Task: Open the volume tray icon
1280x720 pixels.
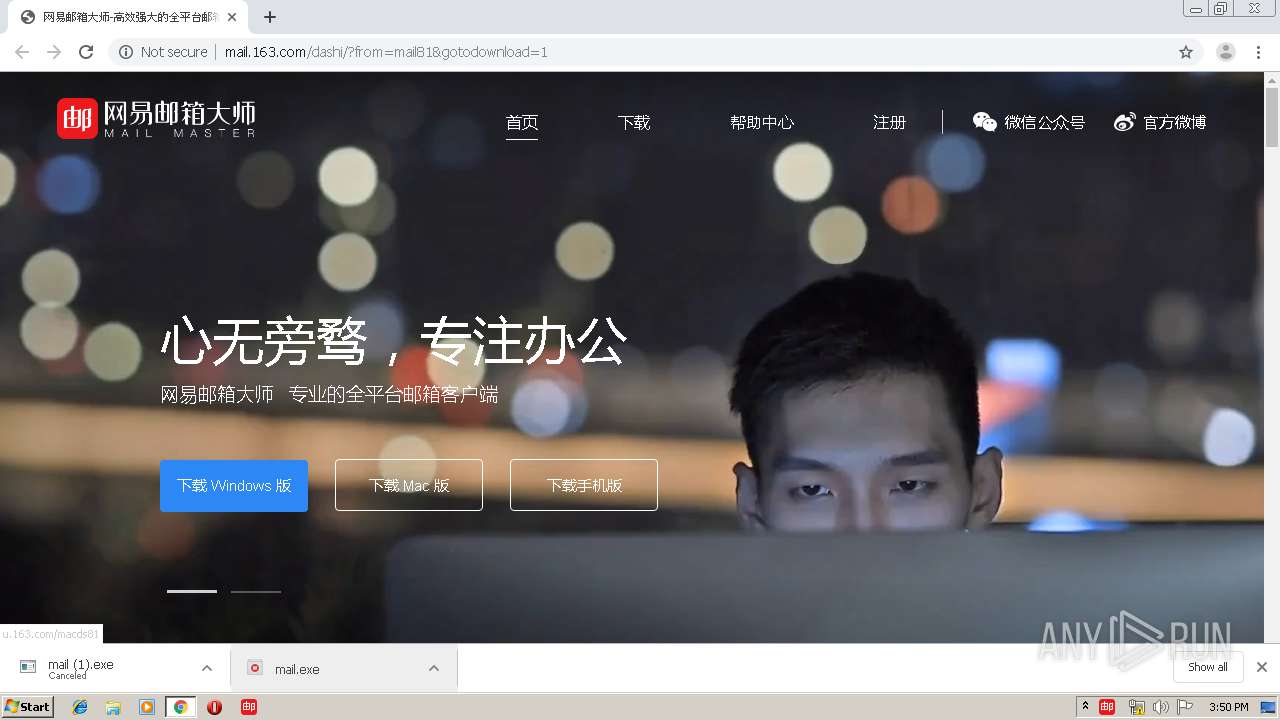Action: click(1160, 707)
